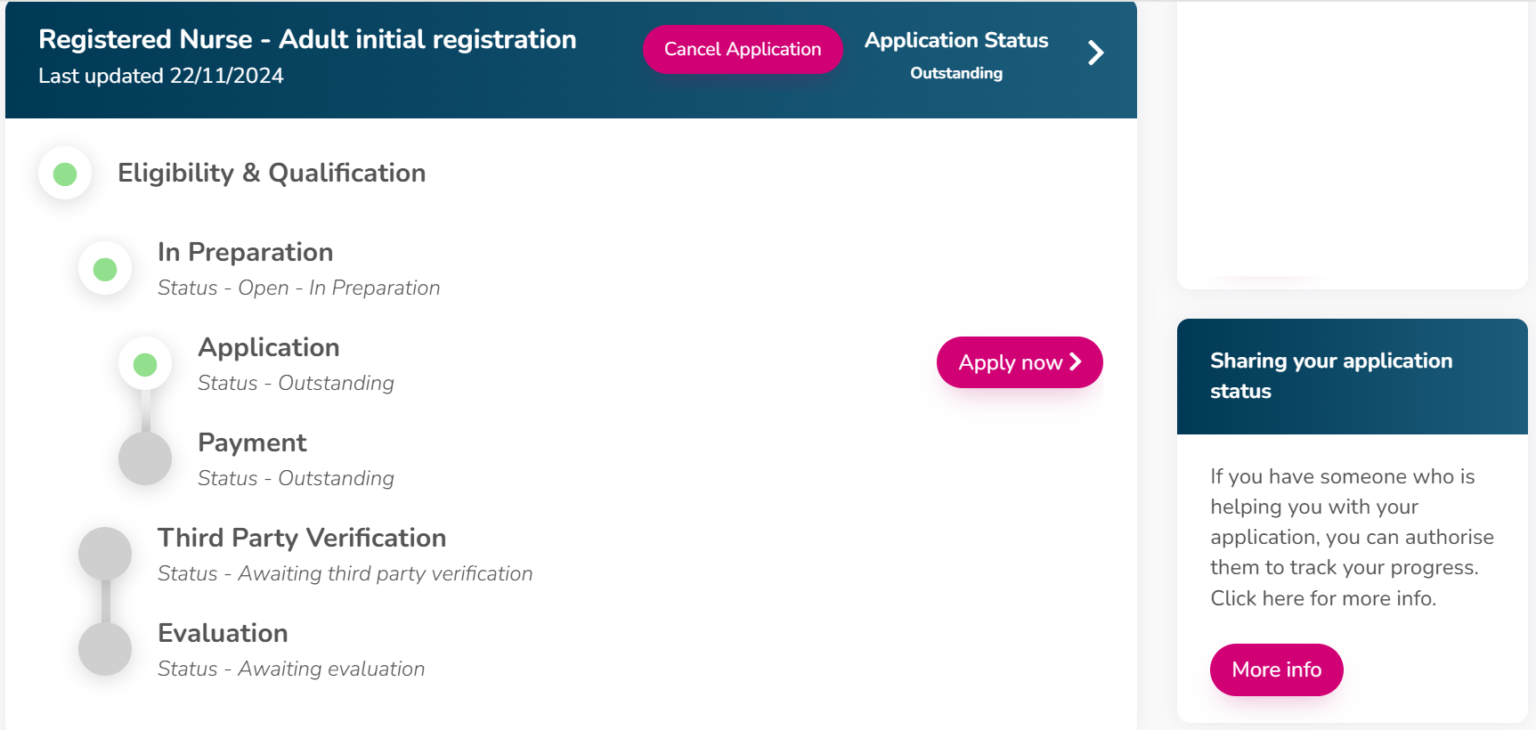Click the grey Evaluation step circle
The width and height of the screenshot is (1536, 730).
[x=105, y=649]
